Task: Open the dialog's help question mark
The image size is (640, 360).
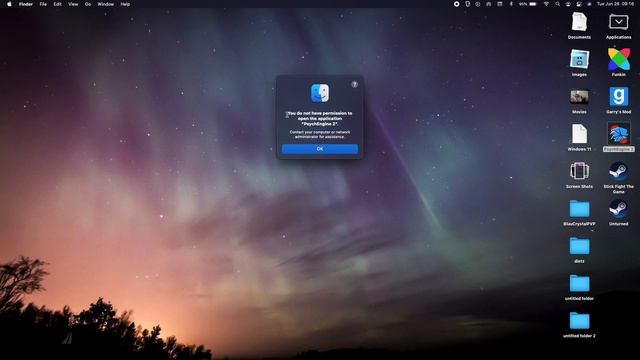Action: (354, 84)
